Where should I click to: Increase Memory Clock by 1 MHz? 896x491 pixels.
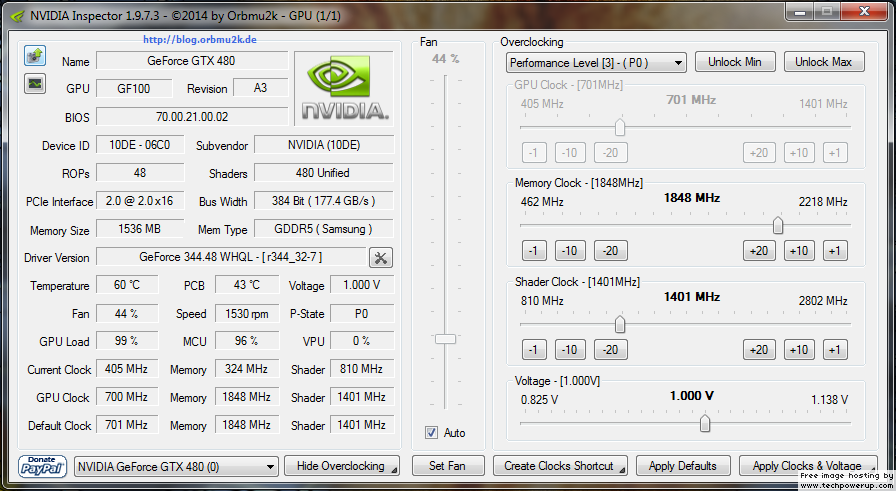coord(835,250)
